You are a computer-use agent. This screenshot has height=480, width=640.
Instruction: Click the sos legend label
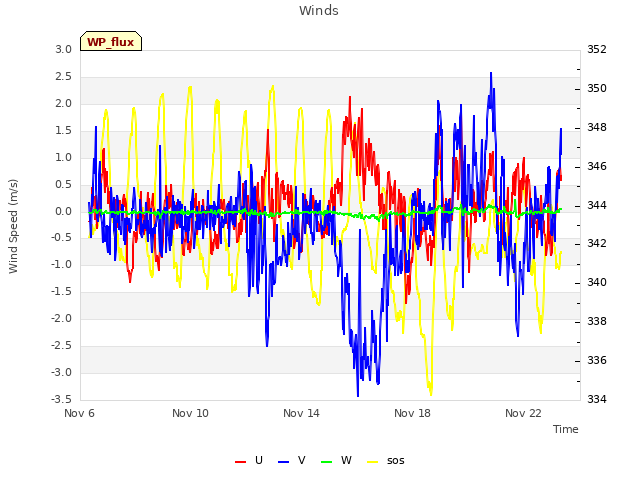point(396,461)
